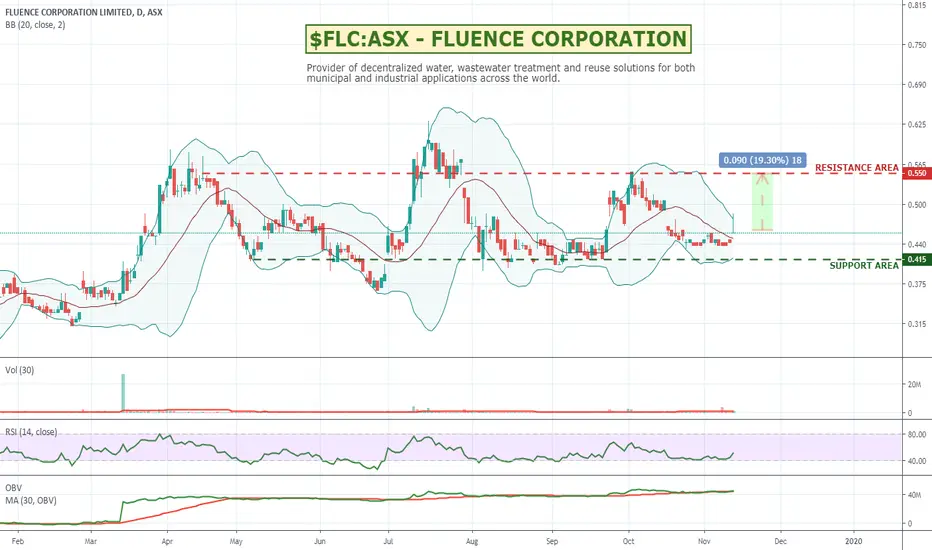This screenshot has width=932, height=550.
Task: Select the Vol (30) indicator label
Action: (20, 370)
